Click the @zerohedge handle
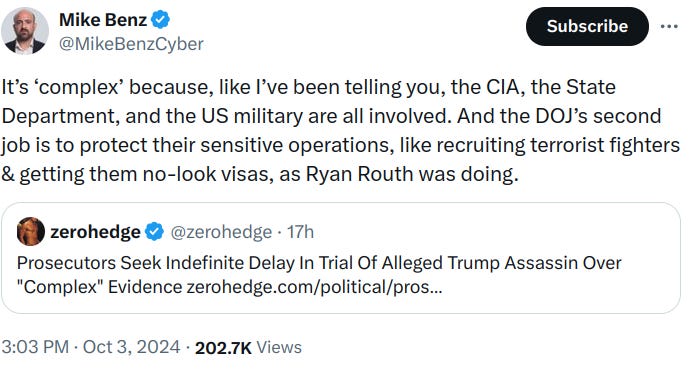692x369 pixels. pos(221,232)
